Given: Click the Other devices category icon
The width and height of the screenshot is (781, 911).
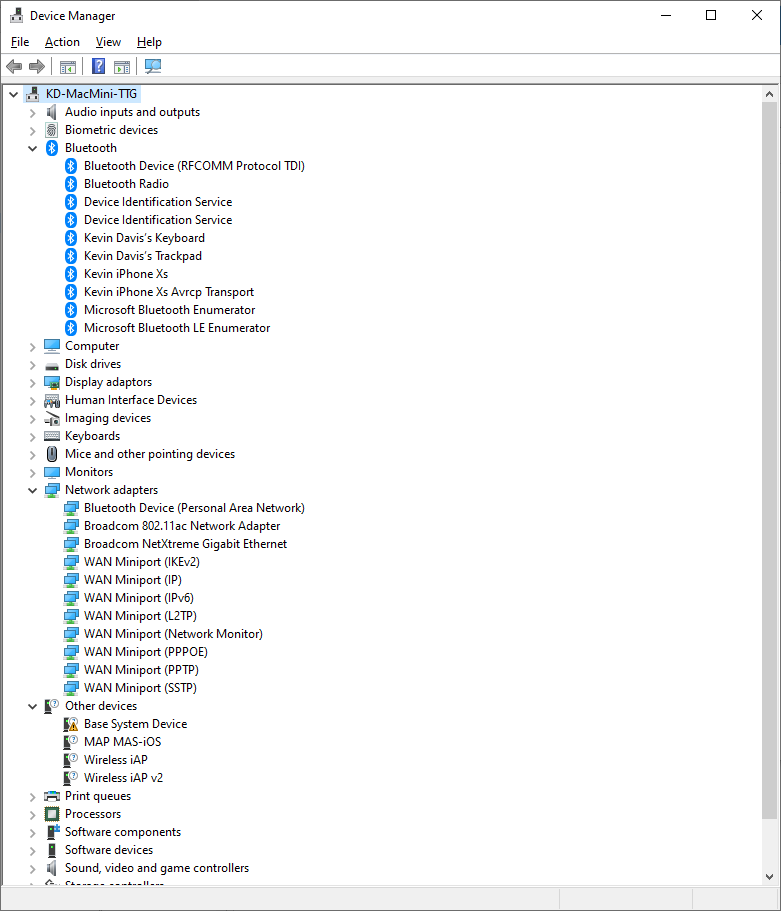Looking at the screenshot, I should [52, 706].
